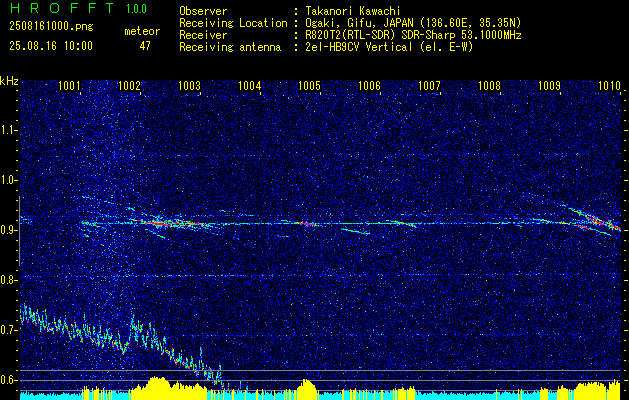Click the 1002 time marker
The width and height of the screenshot is (629, 400).
point(129,85)
